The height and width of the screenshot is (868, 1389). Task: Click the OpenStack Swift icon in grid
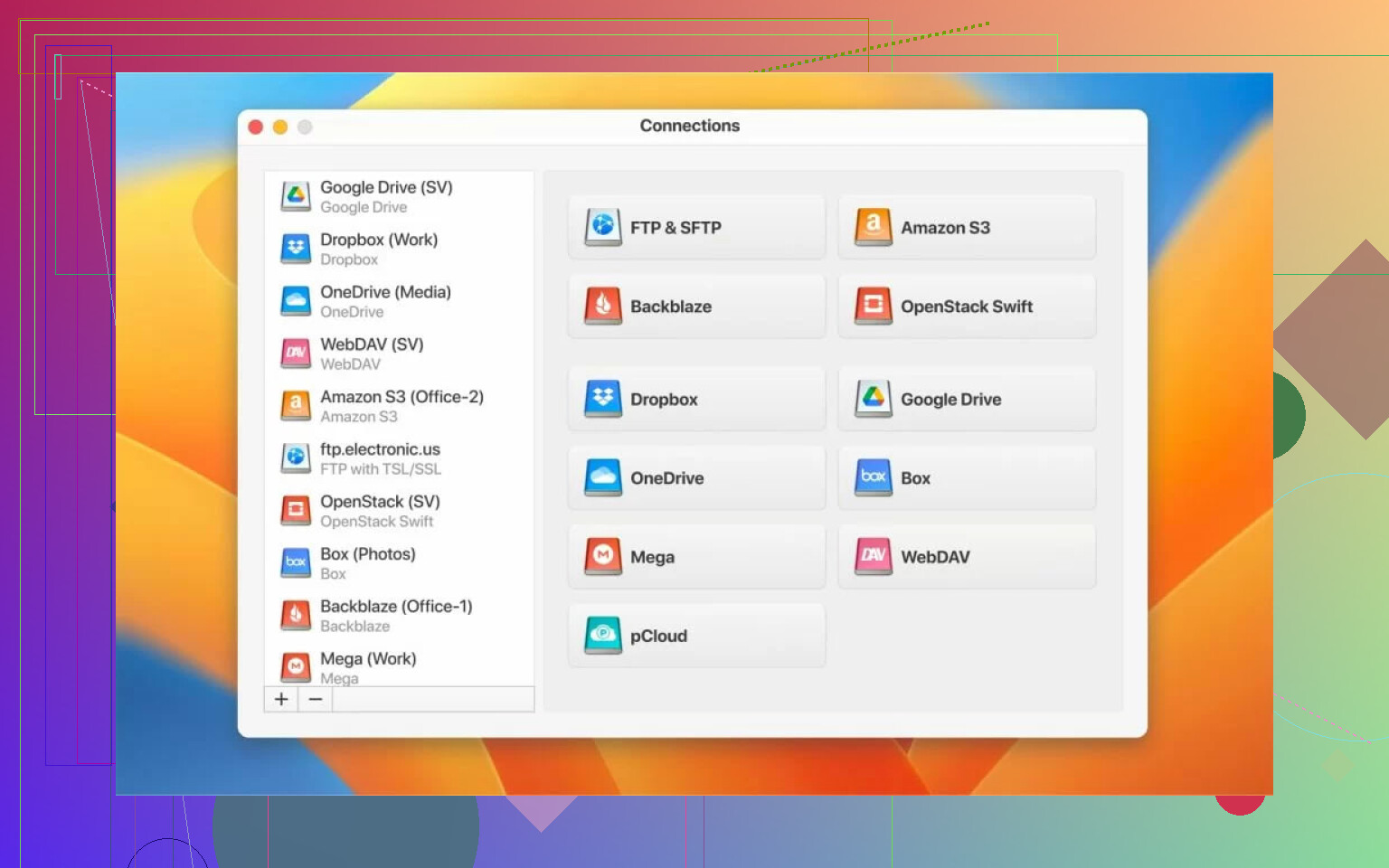(x=874, y=306)
